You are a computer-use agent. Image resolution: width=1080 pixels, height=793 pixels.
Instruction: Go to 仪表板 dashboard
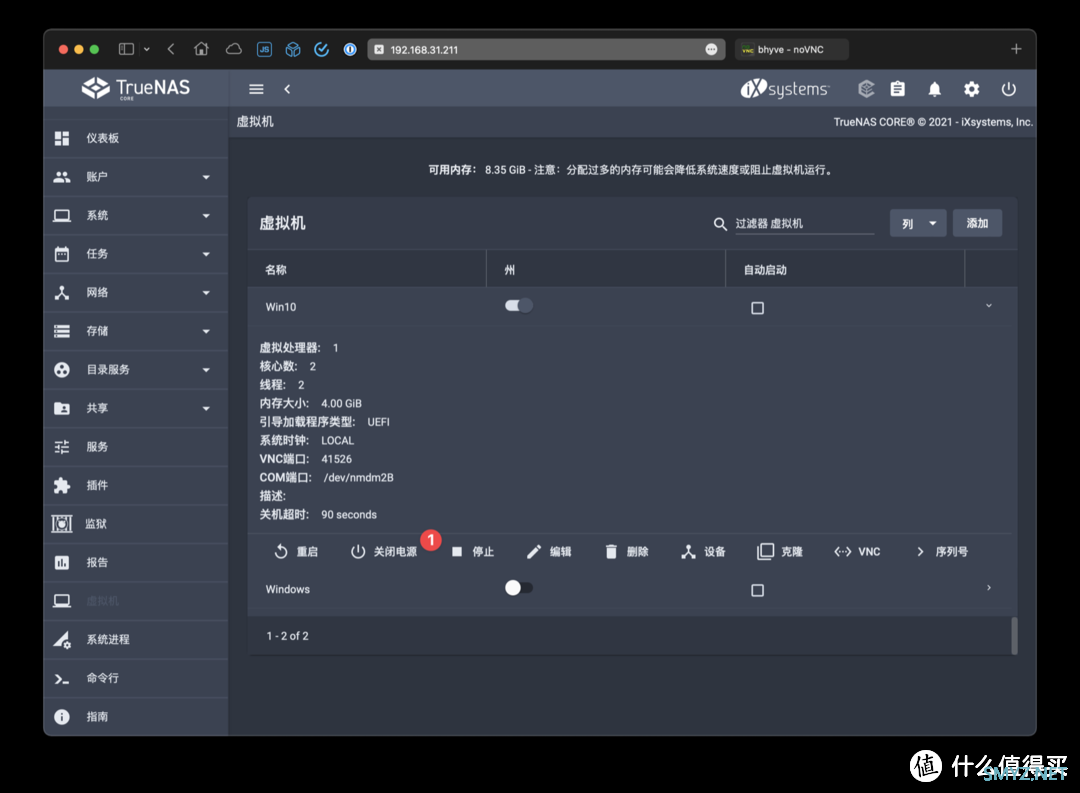pos(135,138)
